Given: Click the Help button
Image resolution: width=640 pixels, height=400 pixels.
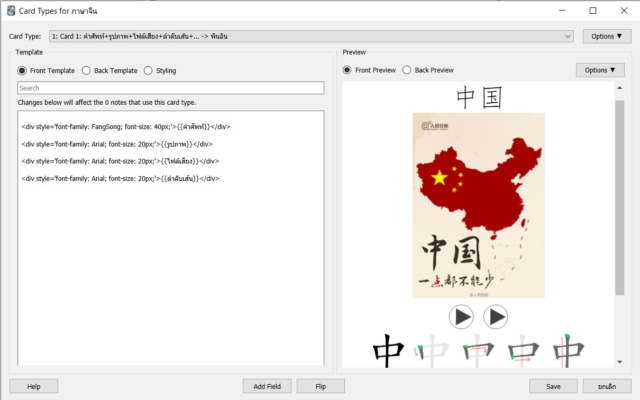Looking at the screenshot, I should point(33,386).
